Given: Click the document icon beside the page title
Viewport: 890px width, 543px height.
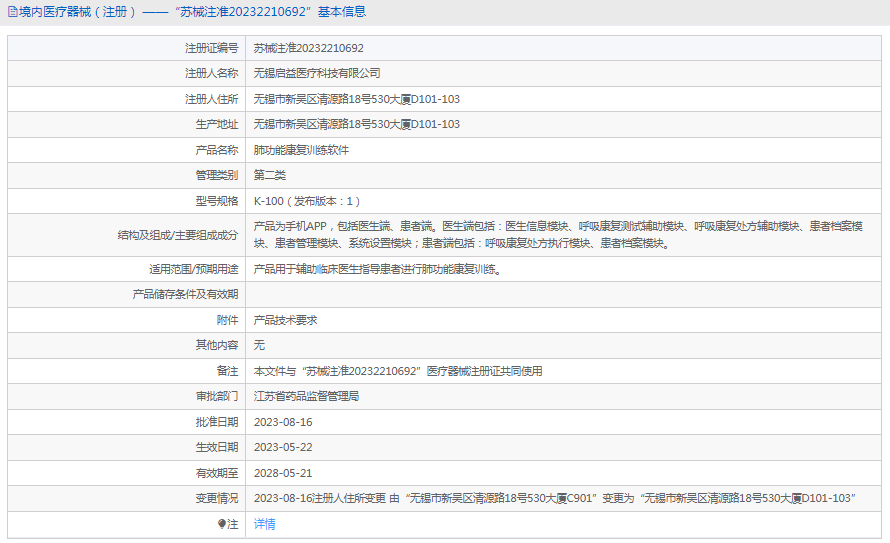Looking at the screenshot, I should coord(12,12).
